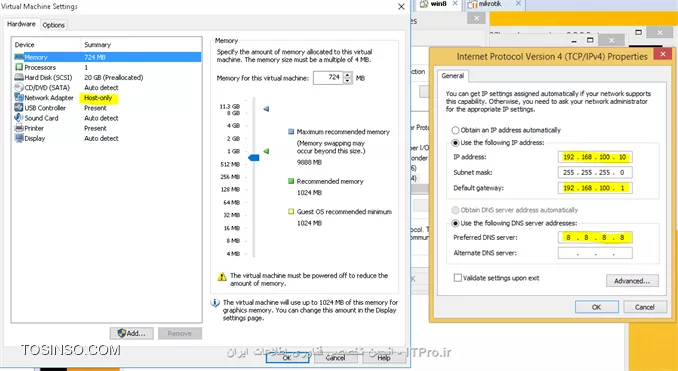Click the win8 tab icon
The width and height of the screenshot is (678, 371).
click(424, 4)
